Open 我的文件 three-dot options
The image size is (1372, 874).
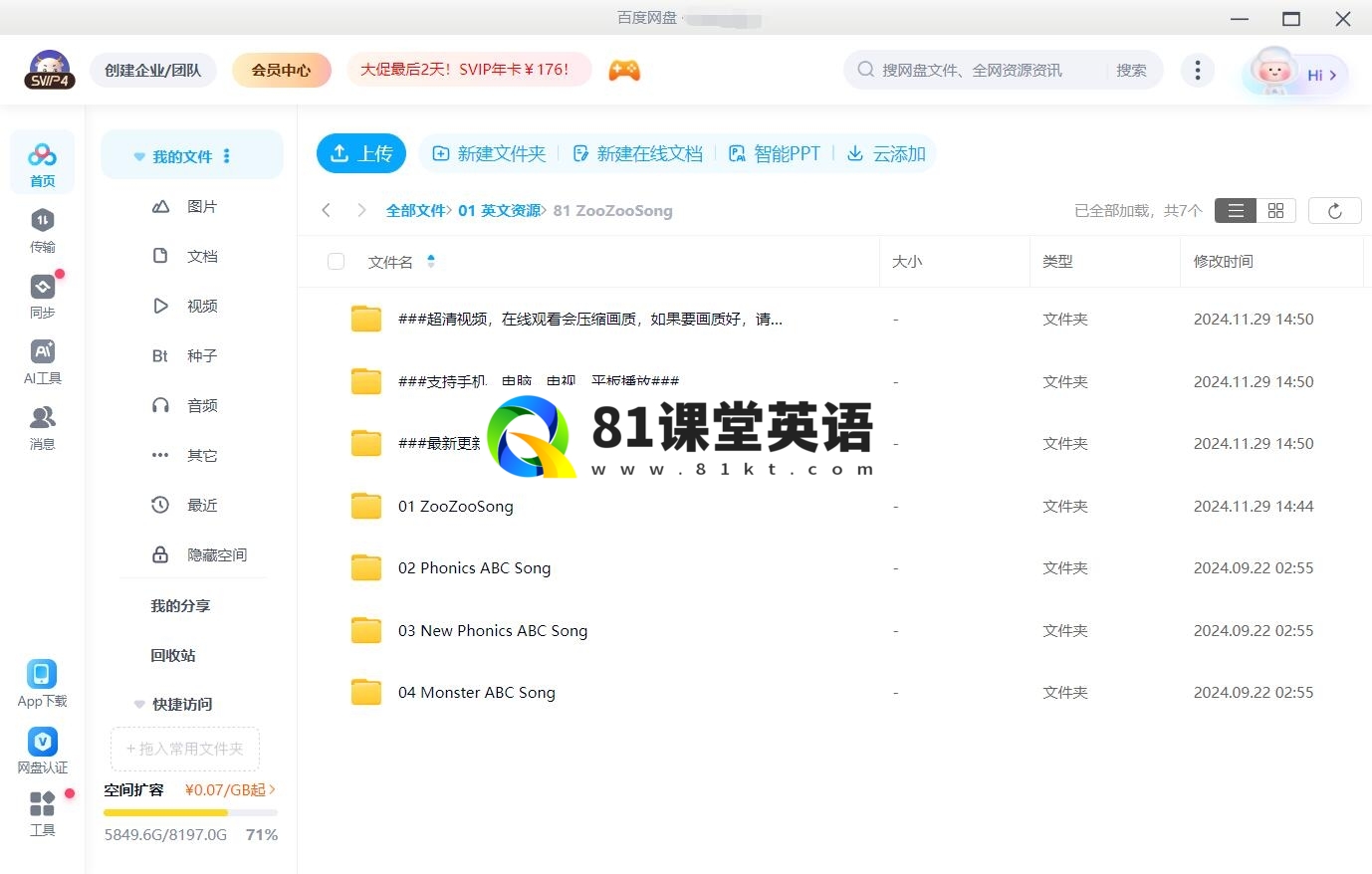[x=227, y=156]
